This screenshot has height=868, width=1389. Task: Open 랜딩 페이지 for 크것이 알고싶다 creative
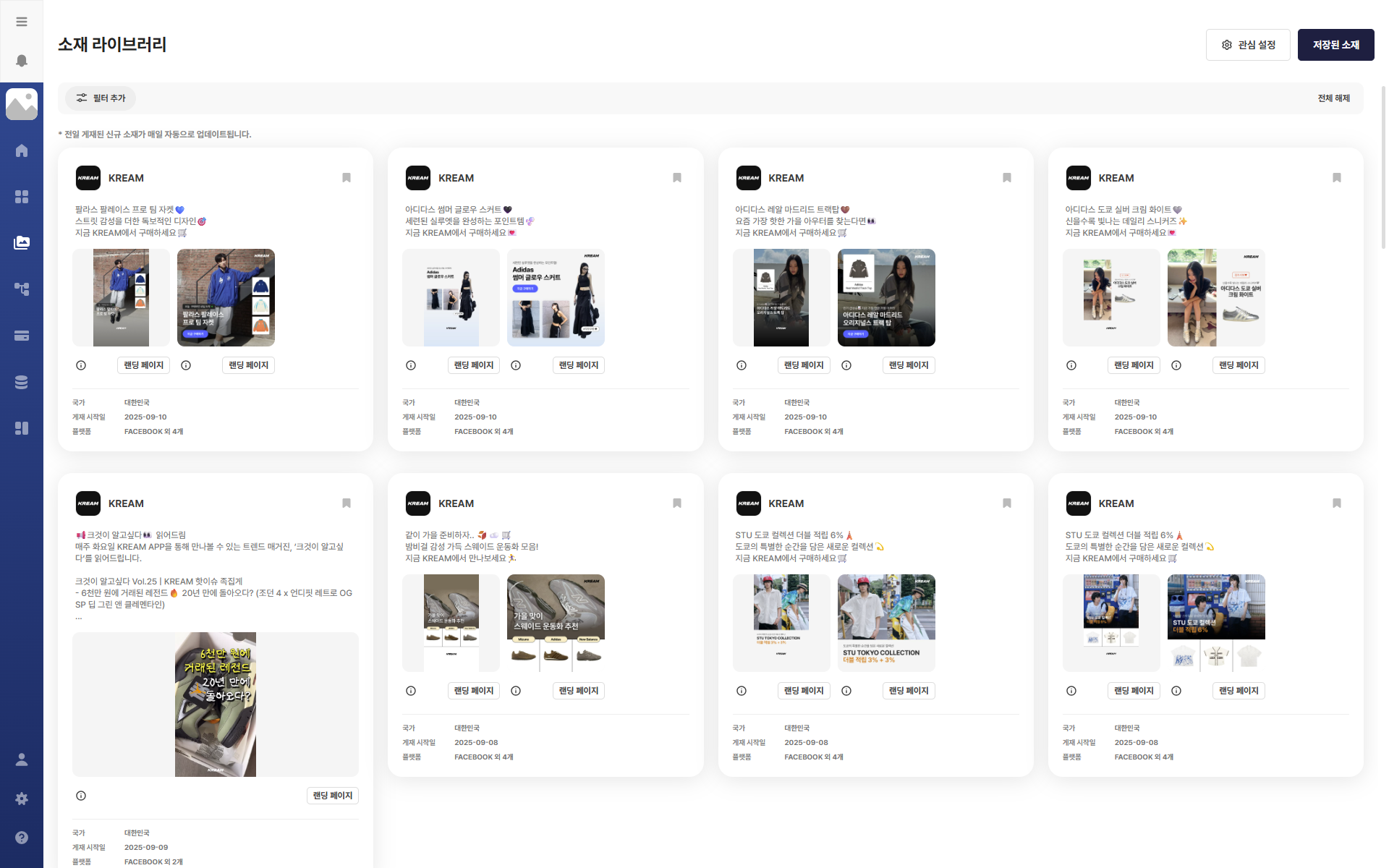click(333, 796)
